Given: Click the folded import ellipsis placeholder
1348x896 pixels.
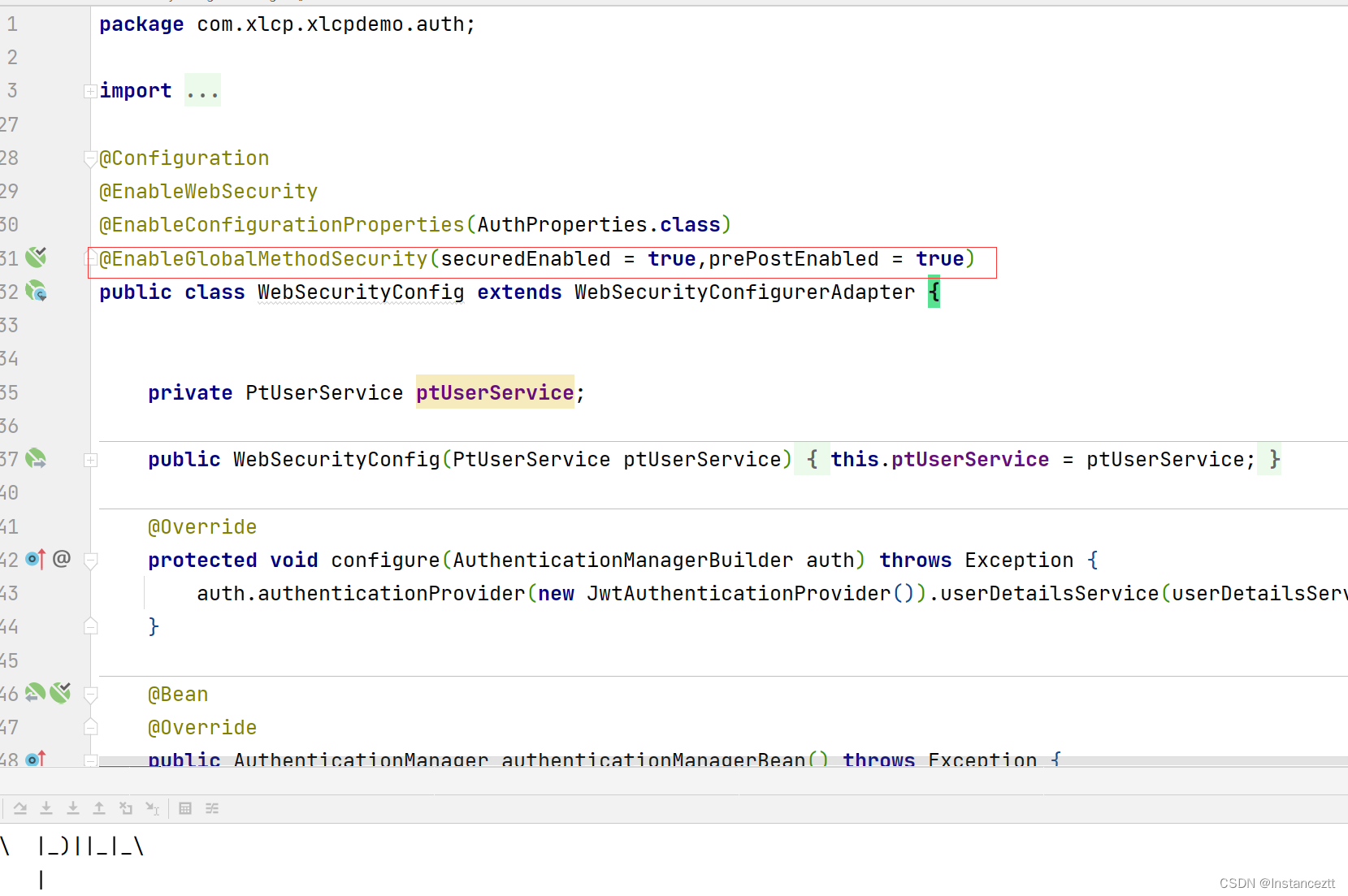Looking at the screenshot, I should click(202, 90).
